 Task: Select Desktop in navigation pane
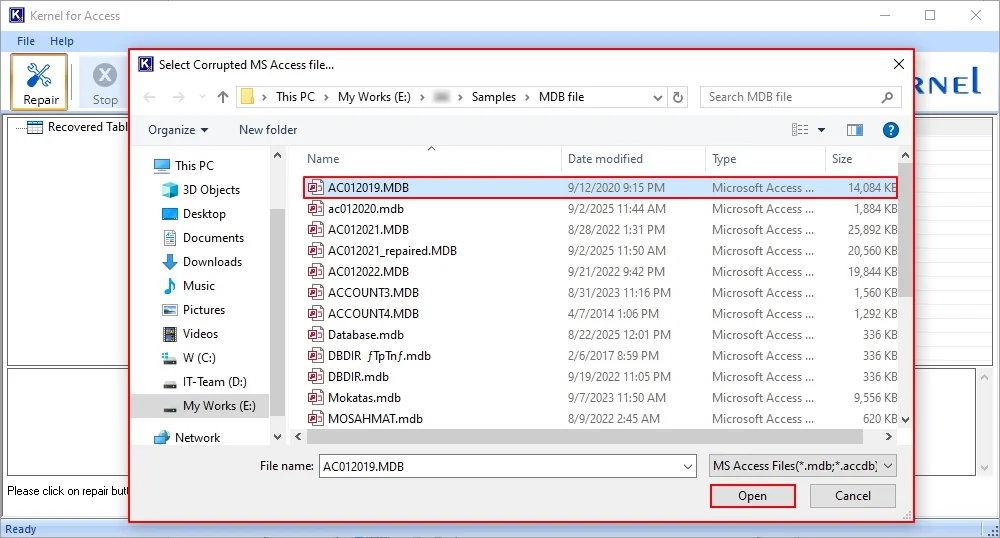tap(194, 214)
